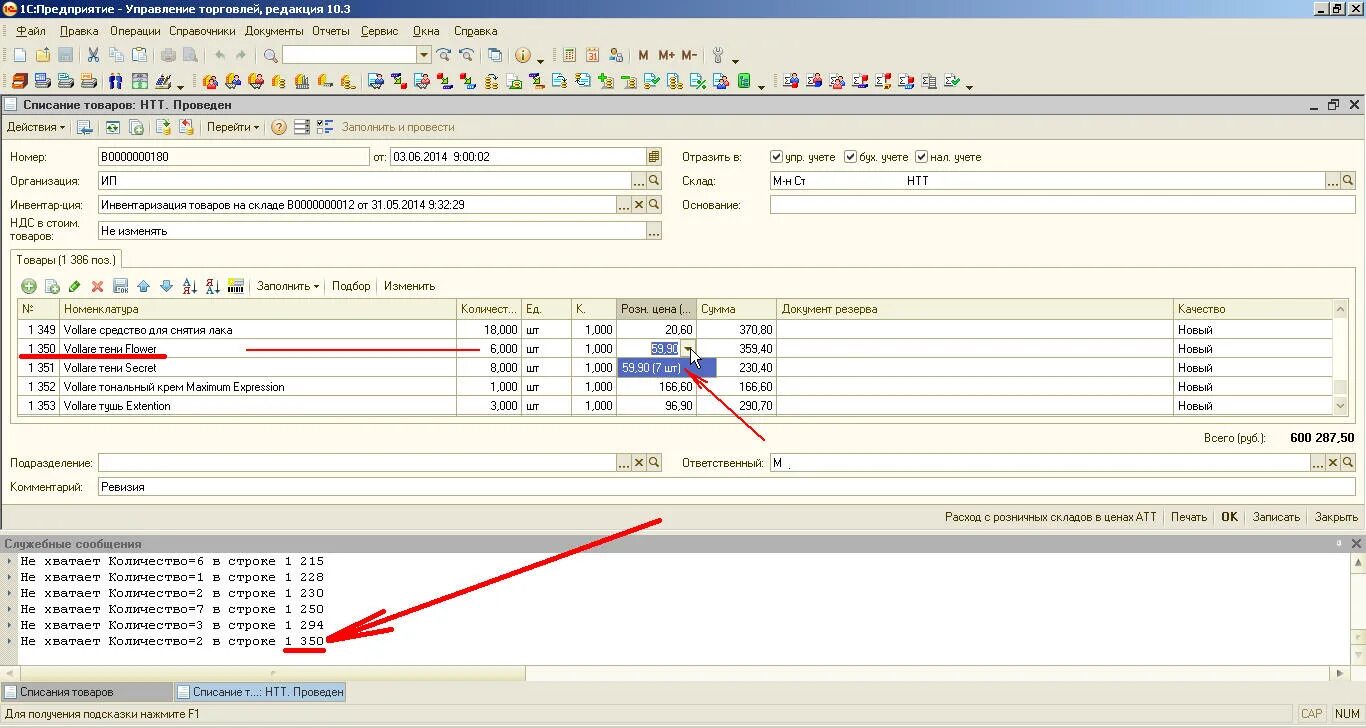1366x728 pixels.
Task: Toggle the 'упр. учете' checkbox
Action: pyautogui.click(x=776, y=157)
